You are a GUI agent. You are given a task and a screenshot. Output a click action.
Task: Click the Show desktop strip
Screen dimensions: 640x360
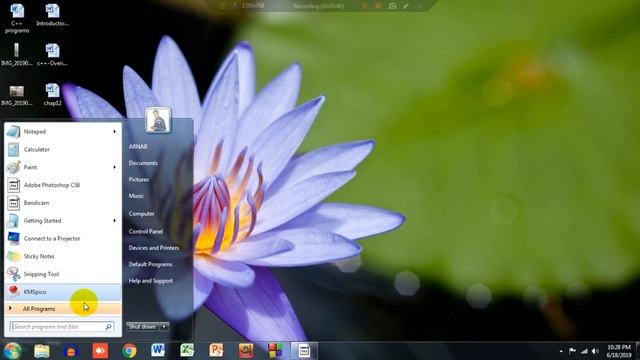(638, 351)
